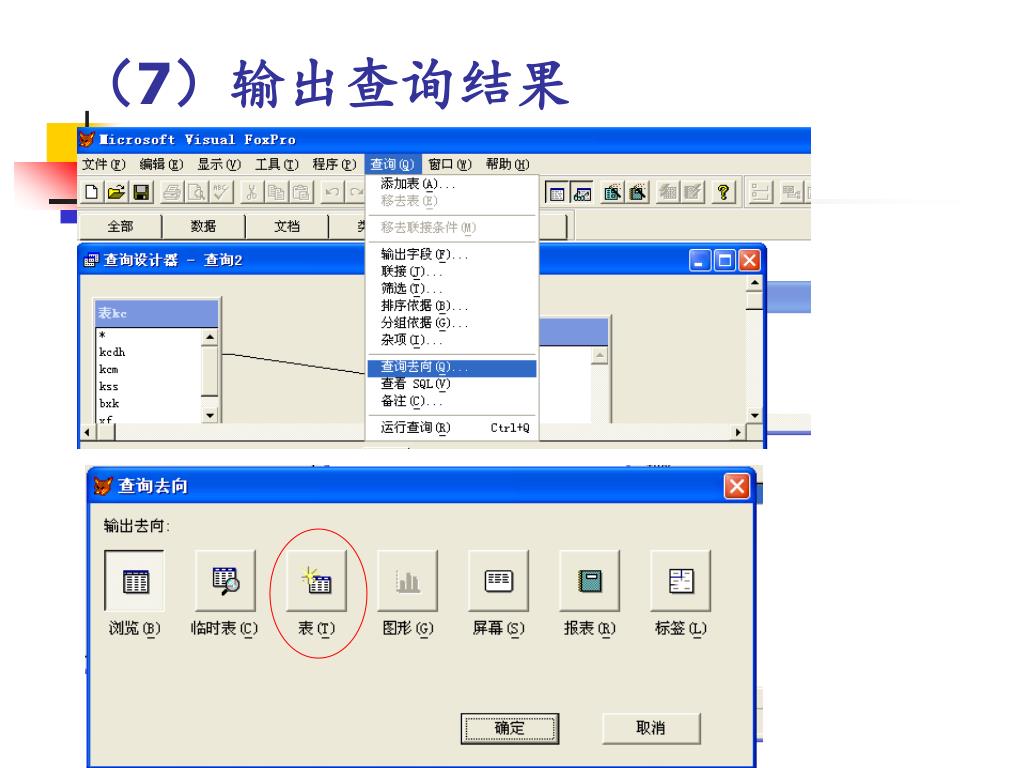The image size is (1024, 768).
Task: Click the Copy toolbar icon
Action: (276, 192)
